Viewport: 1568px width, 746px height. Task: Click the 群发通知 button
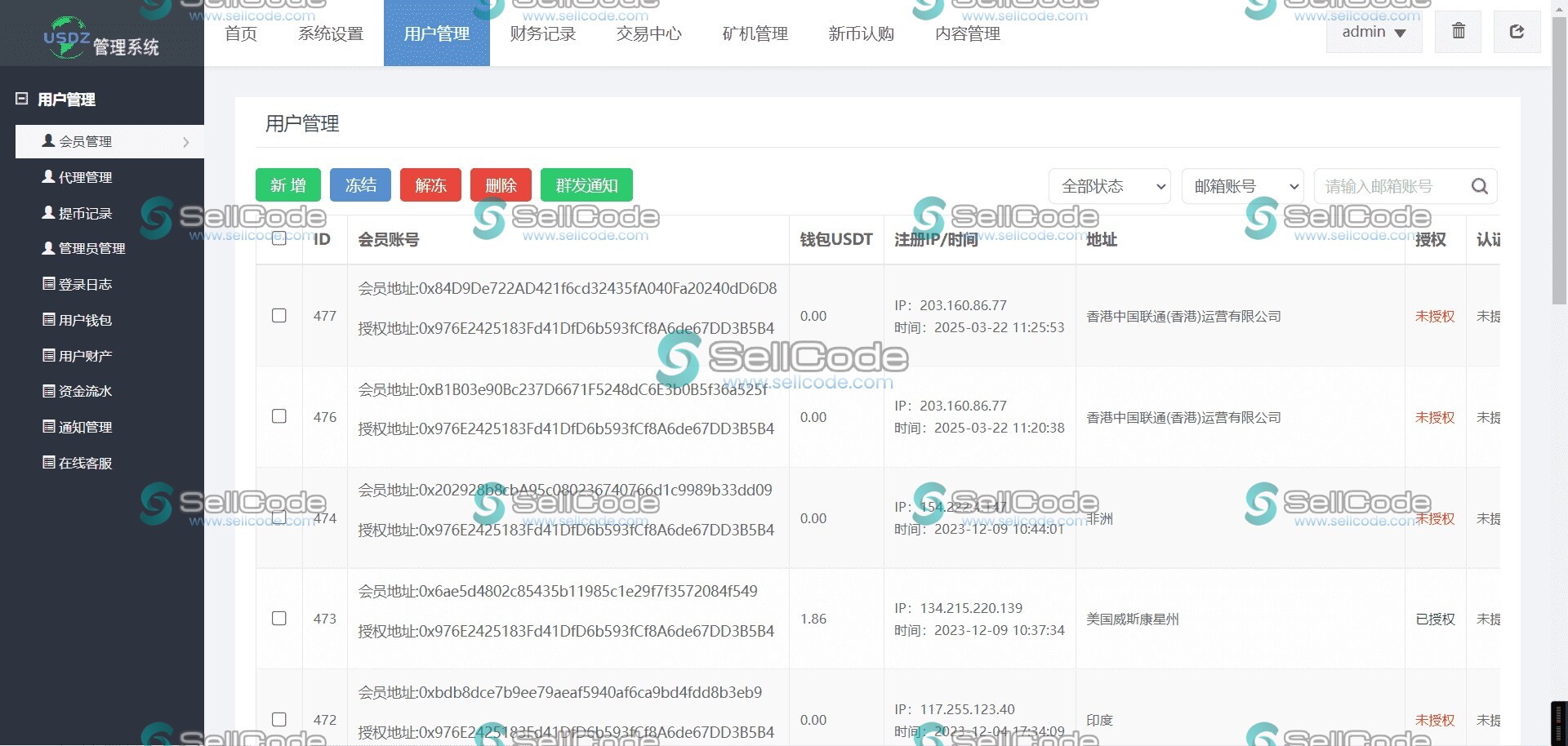pyautogui.click(x=586, y=184)
